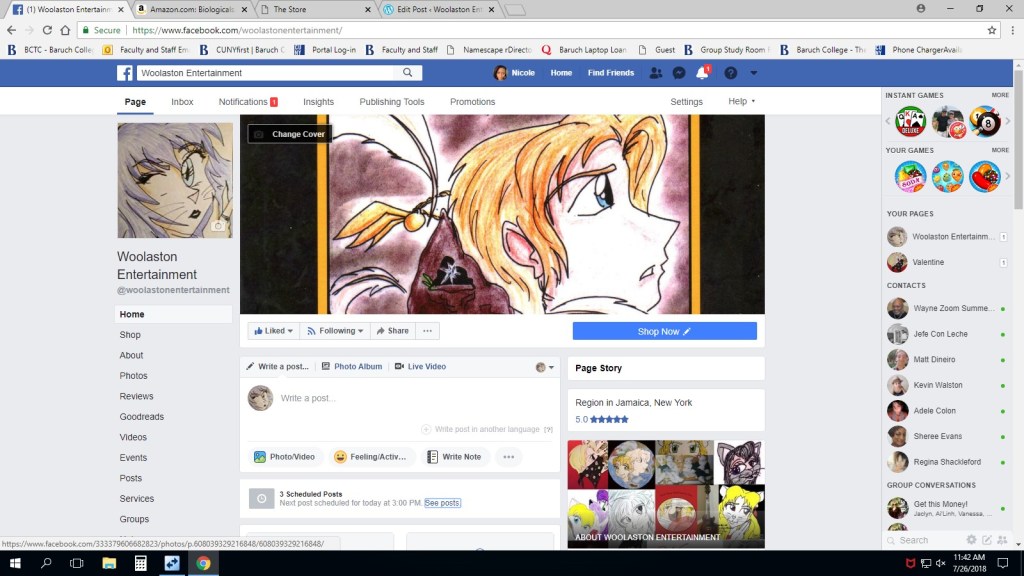Open the Promotions tab

click(x=472, y=102)
